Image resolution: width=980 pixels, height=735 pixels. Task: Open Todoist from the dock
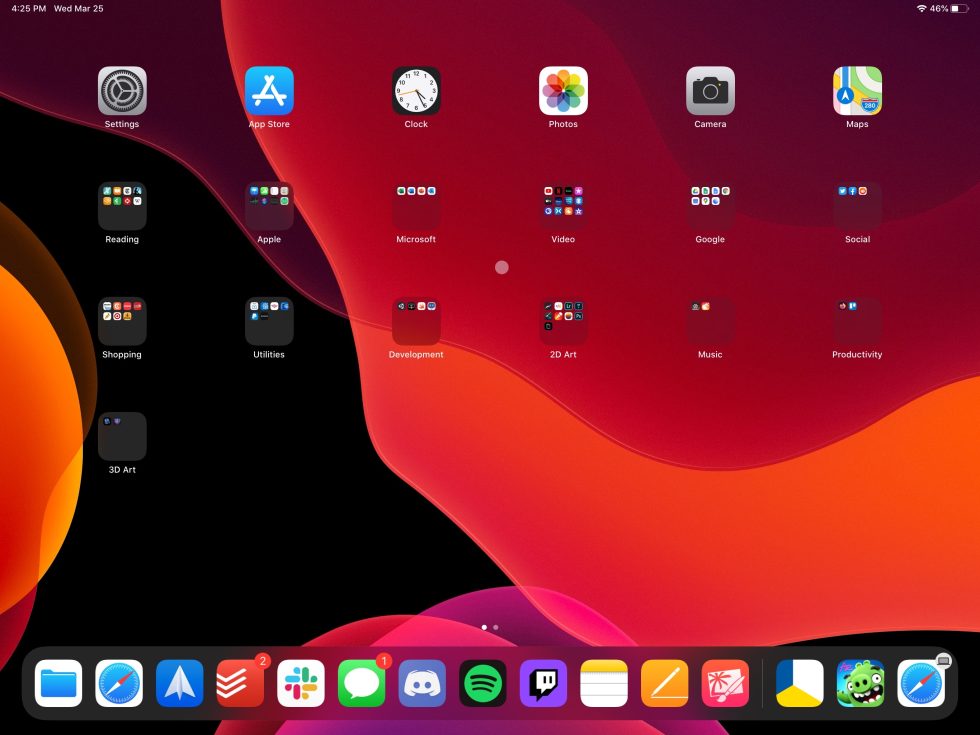[240, 682]
